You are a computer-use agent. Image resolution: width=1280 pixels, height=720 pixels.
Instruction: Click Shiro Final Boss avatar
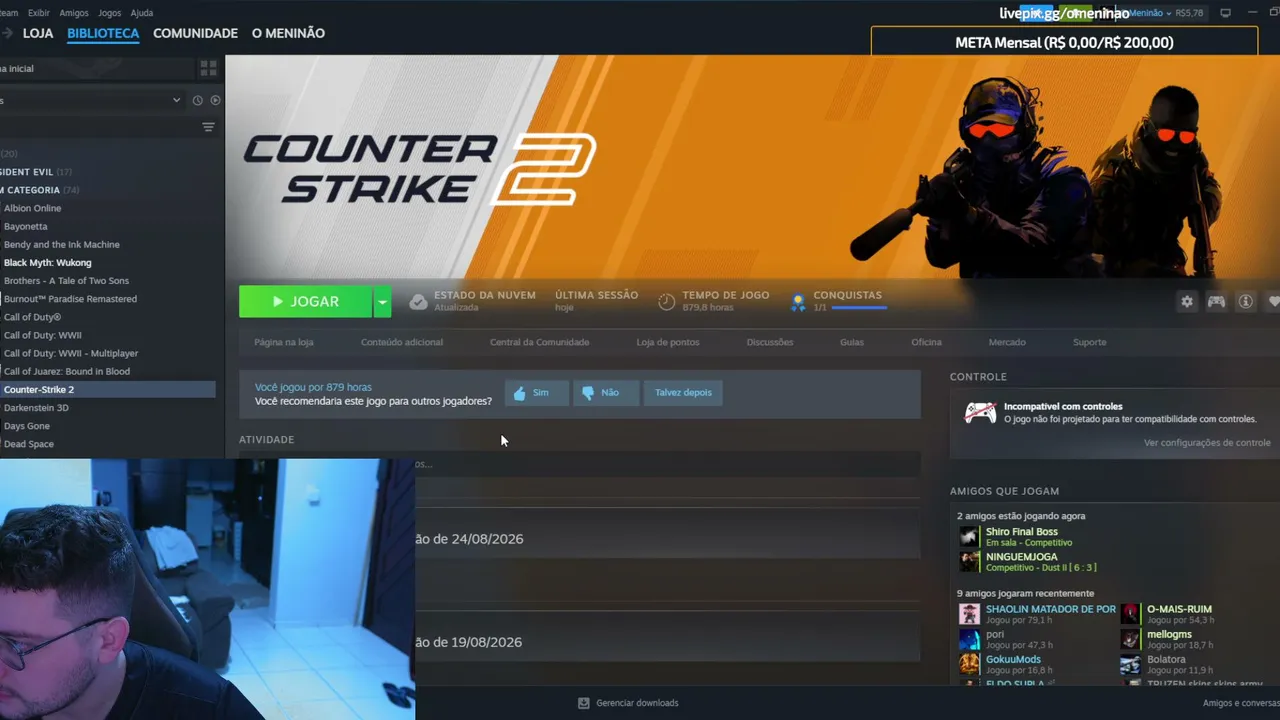tap(969, 537)
